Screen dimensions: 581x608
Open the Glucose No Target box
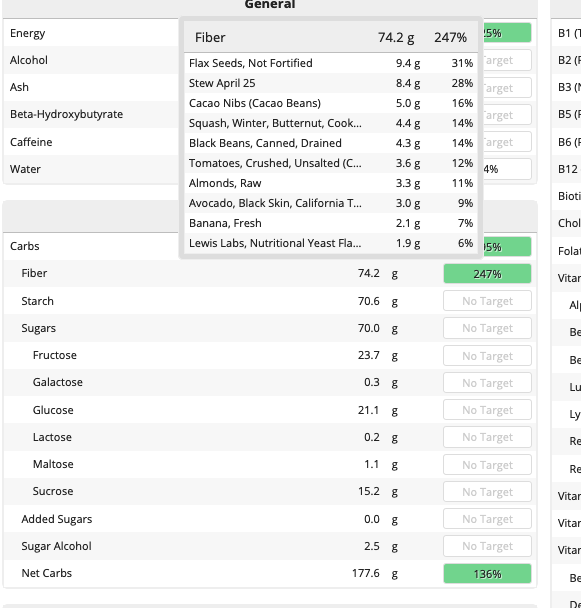coord(487,410)
